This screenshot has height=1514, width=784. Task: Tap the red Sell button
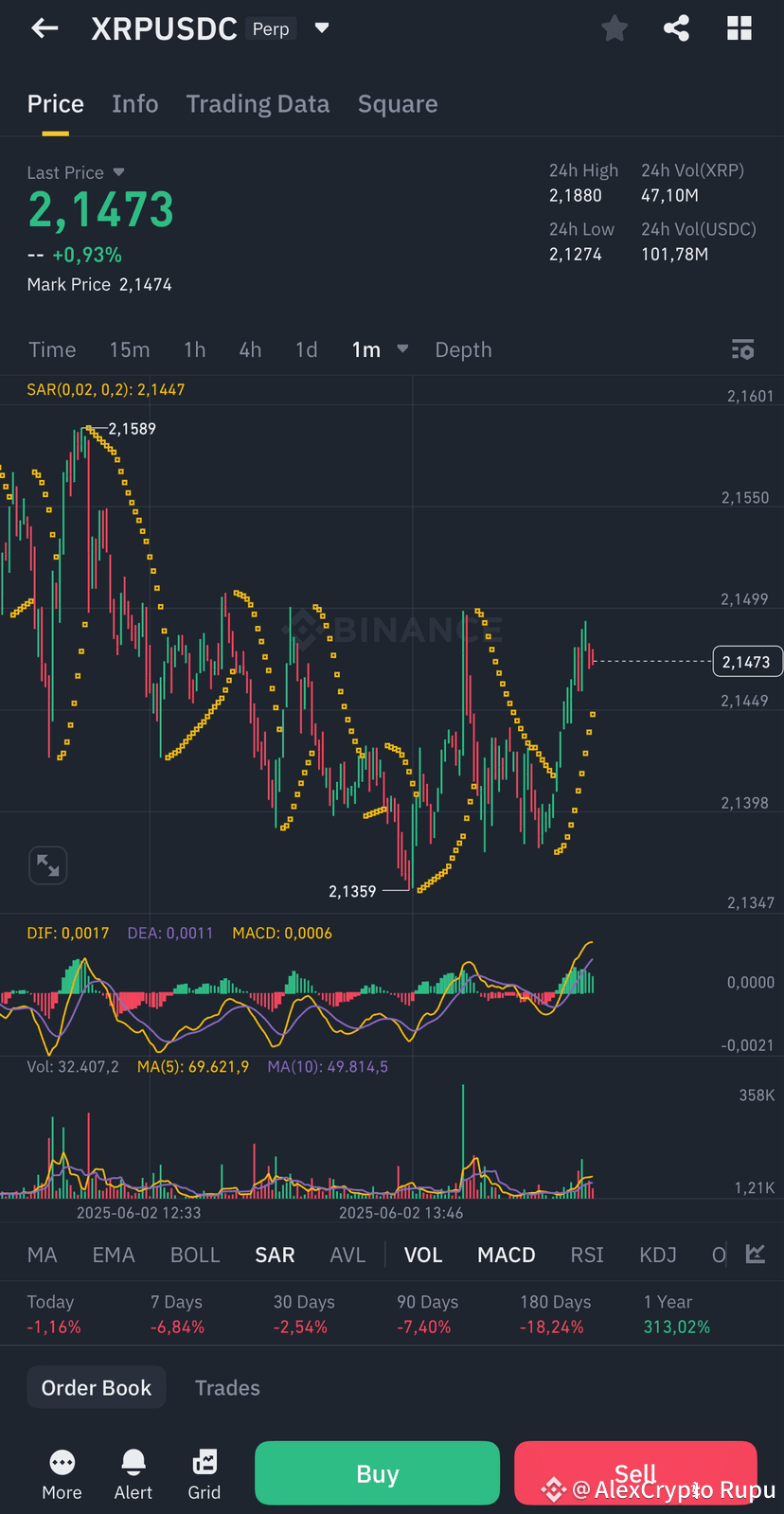pyautogui.click(x=635, y=1473)
